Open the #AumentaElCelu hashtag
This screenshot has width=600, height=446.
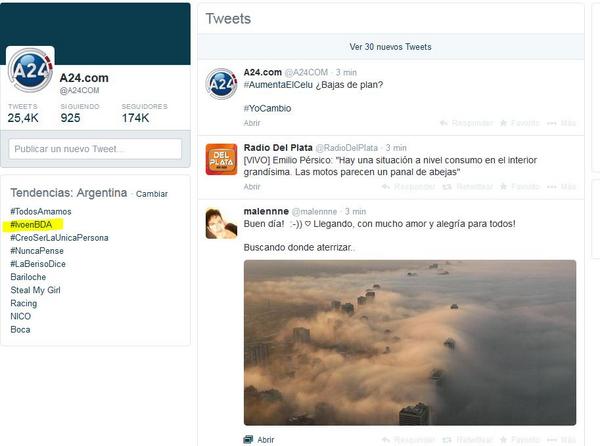(x=278, y=85)
